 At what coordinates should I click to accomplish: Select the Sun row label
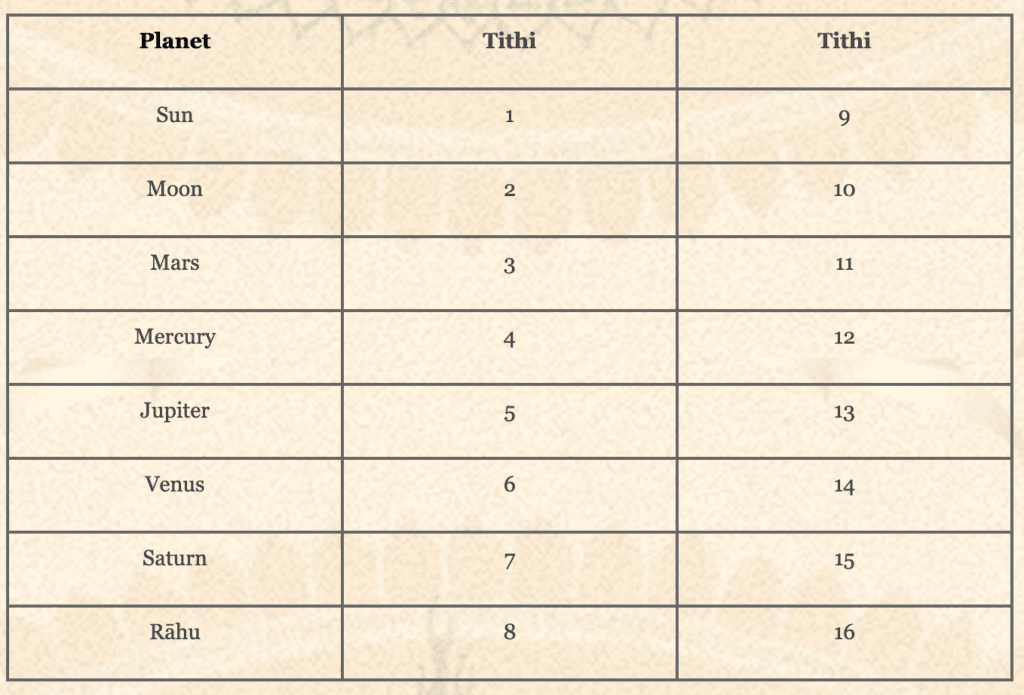click(175, 115)
